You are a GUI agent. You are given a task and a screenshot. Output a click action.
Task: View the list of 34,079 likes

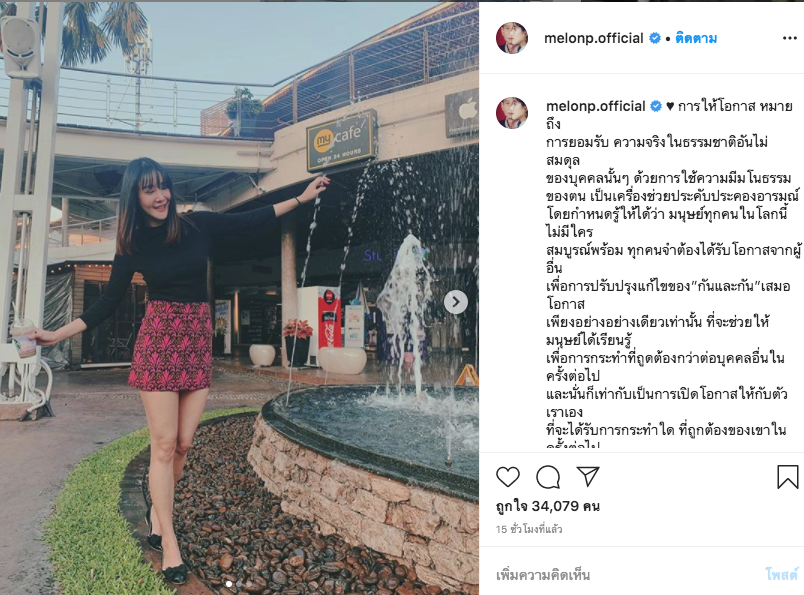click(548, 506)
